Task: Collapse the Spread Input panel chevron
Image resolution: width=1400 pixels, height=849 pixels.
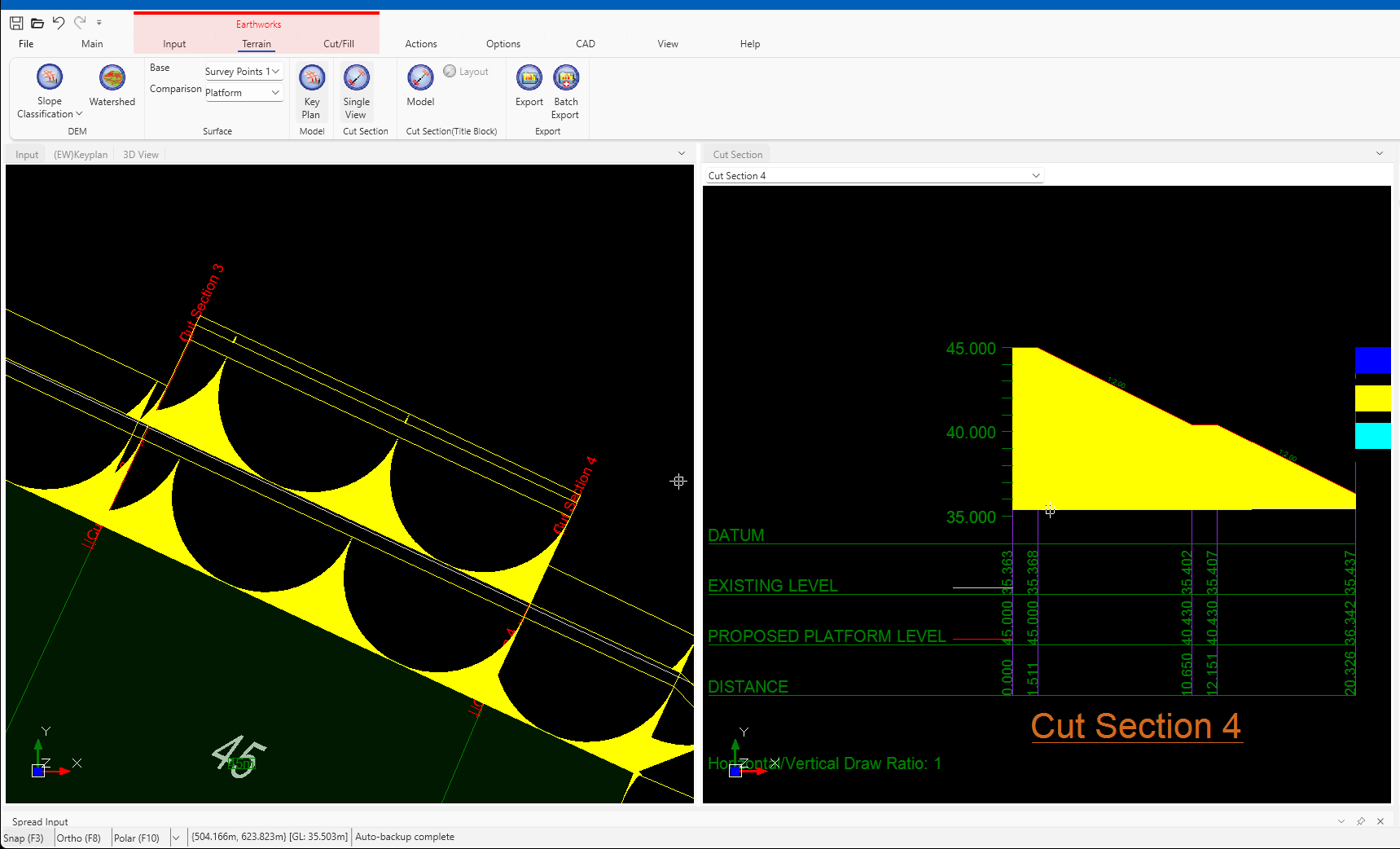Action: (x=1341, y=821)
